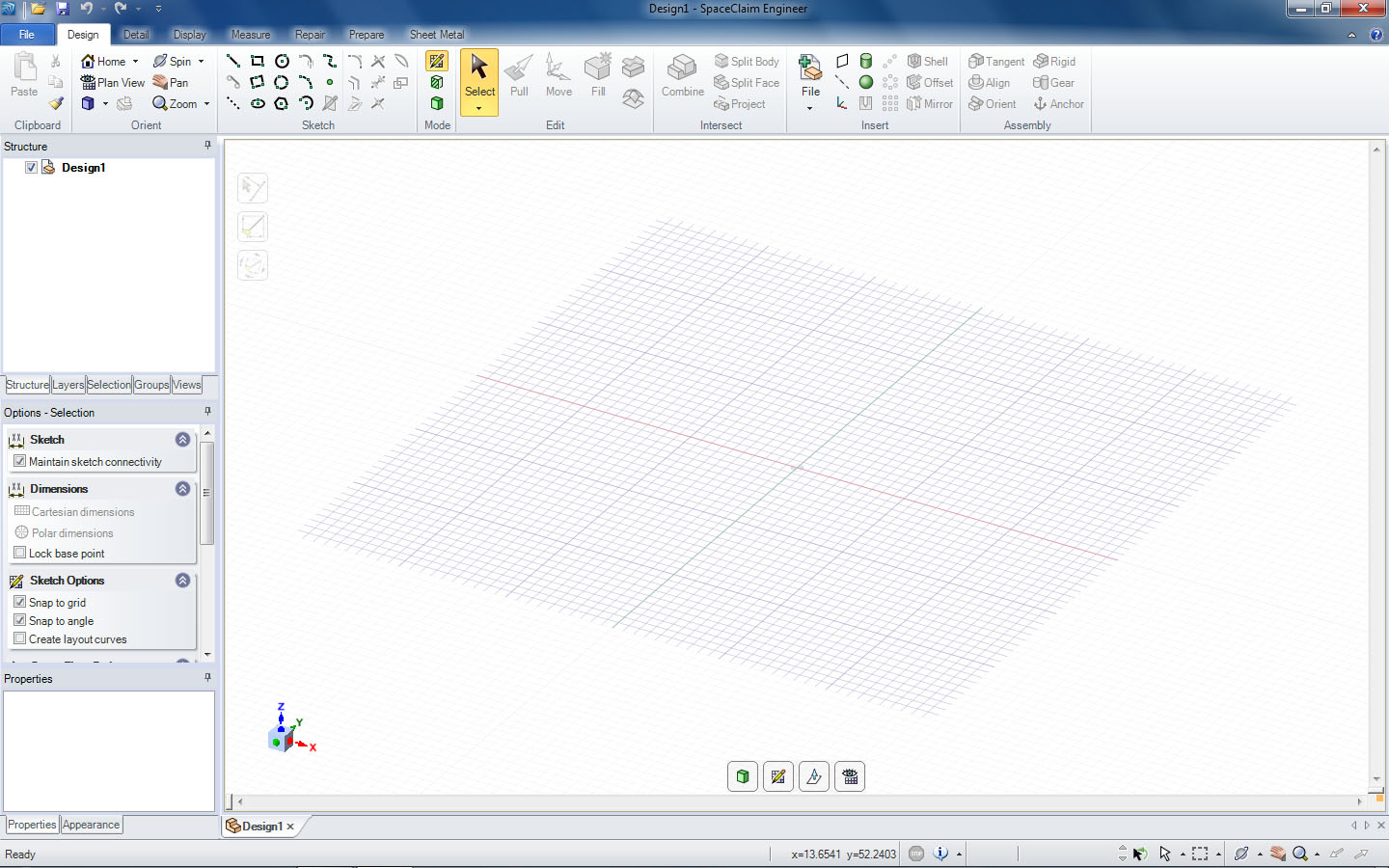Click the stop icon in status bar

pos(916,854)
